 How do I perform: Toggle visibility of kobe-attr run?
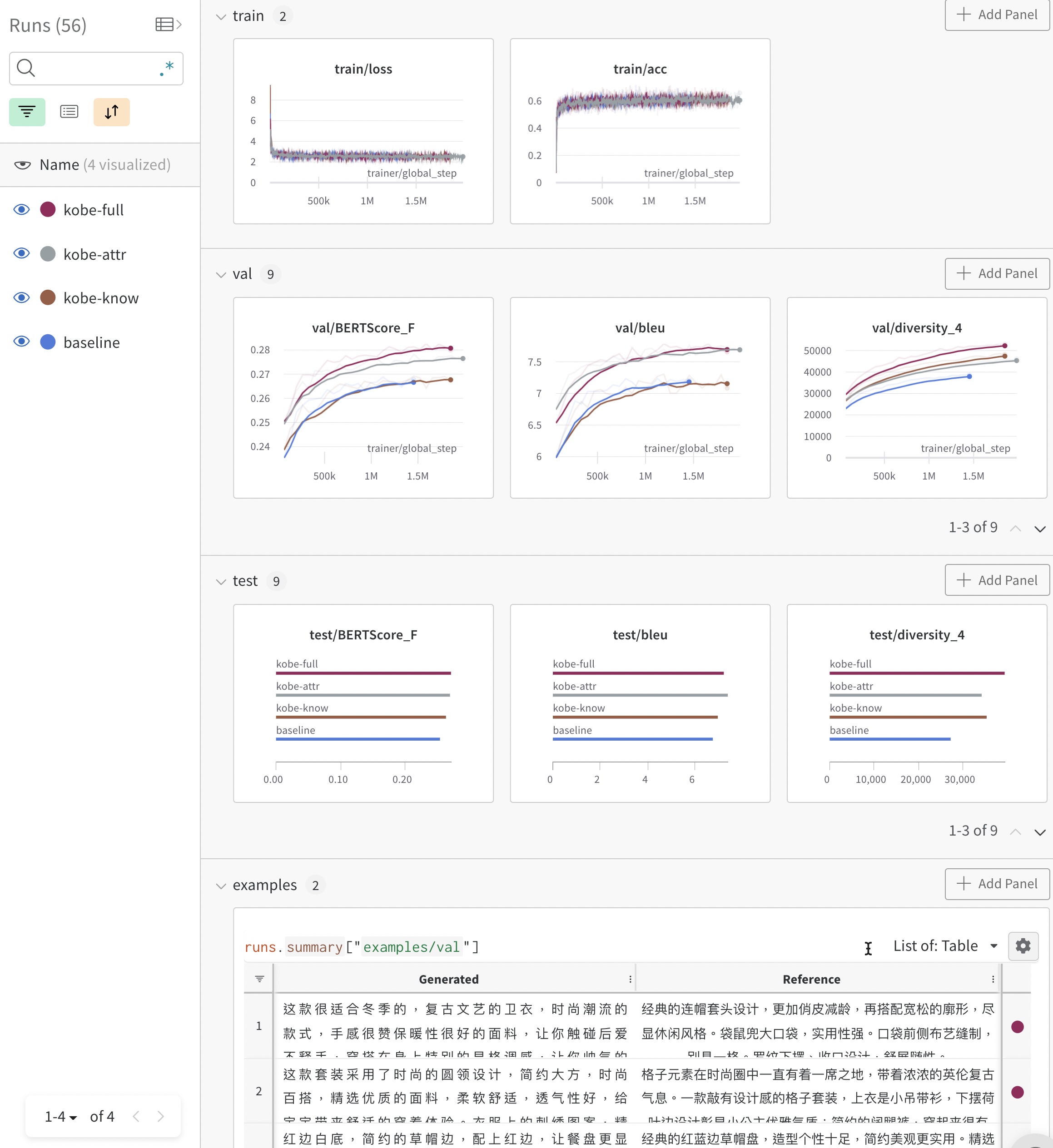(x=22, y=253)
